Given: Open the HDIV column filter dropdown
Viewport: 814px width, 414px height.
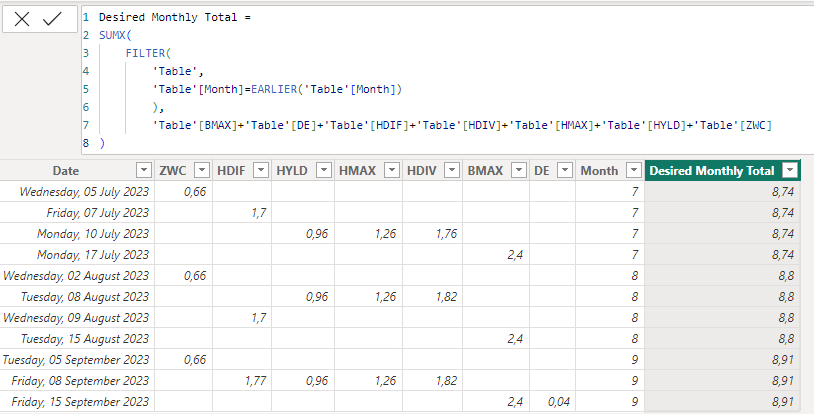Looking at the screenshot, I should point(452,170).
